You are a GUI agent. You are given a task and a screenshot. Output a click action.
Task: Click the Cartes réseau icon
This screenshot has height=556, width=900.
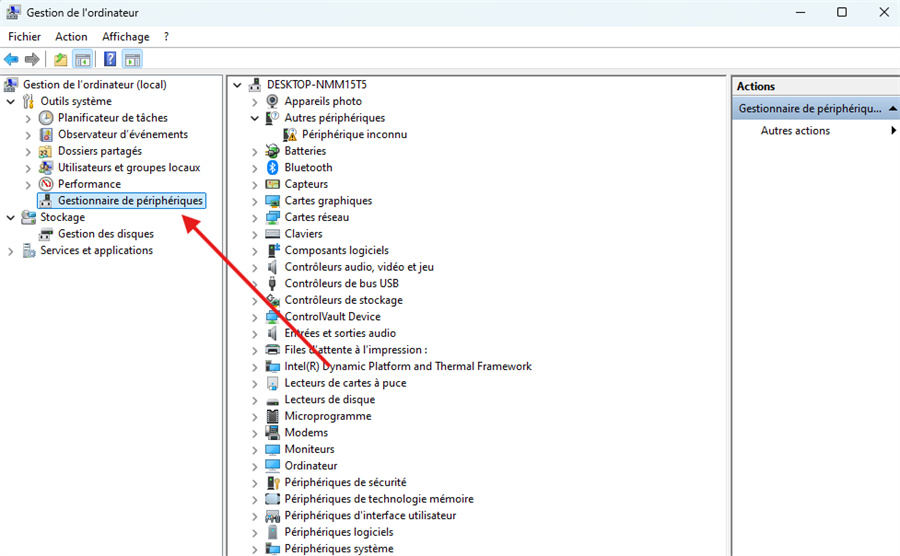[x=273, y=217]
